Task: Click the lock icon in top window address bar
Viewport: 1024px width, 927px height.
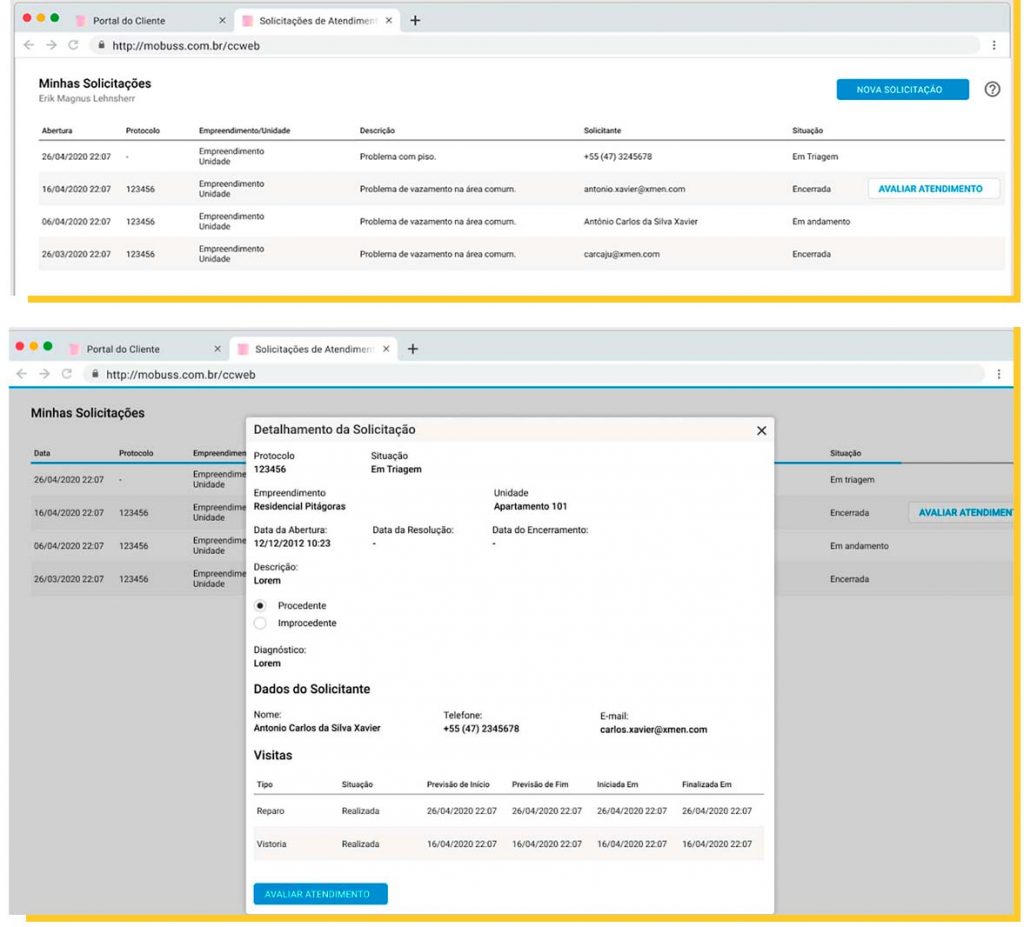Action: click(x=101, y=45)
